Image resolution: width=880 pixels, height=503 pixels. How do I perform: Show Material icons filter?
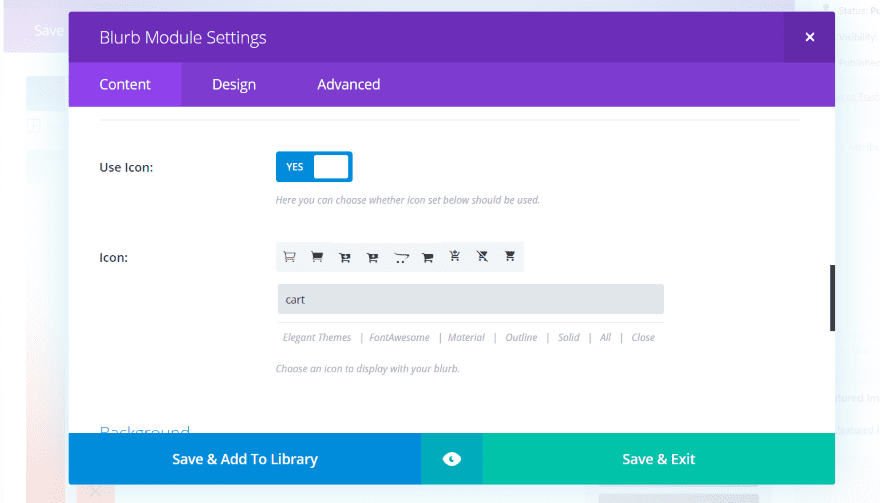(x=466, y=338)
